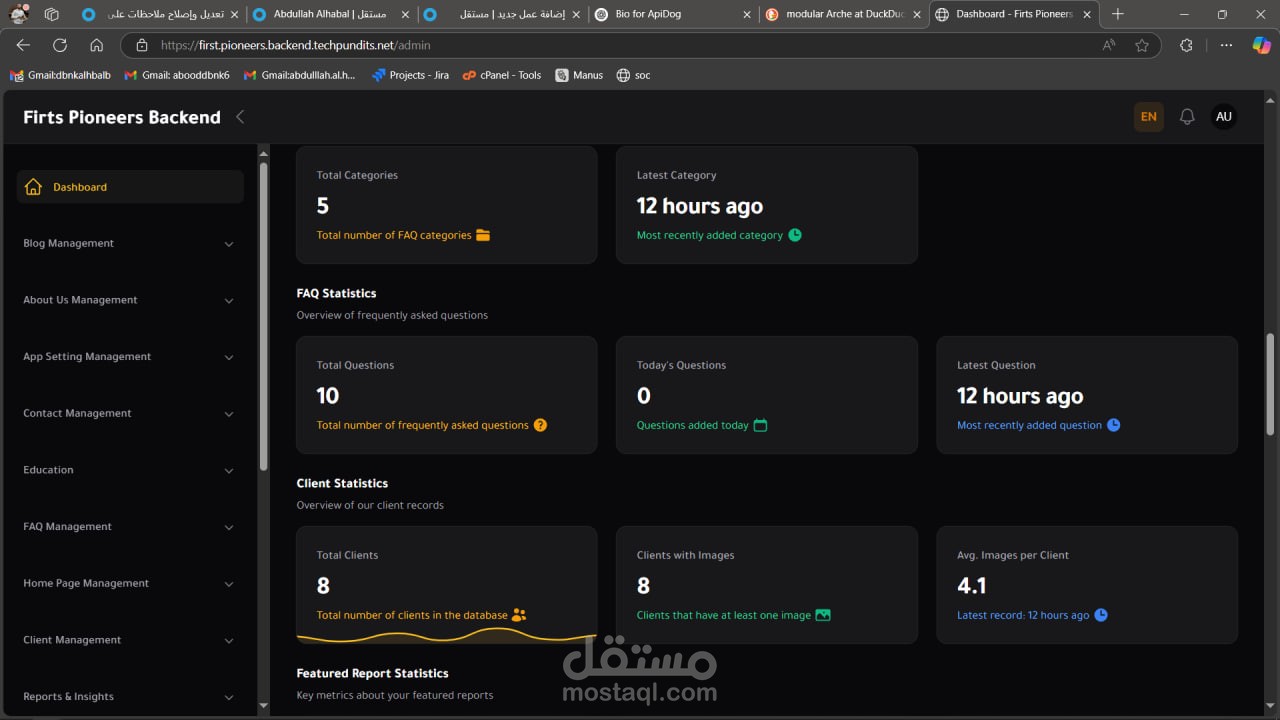Click the browser back arrow
Image resolution: width=1280 pixels, height=720 pixels.
23,45
